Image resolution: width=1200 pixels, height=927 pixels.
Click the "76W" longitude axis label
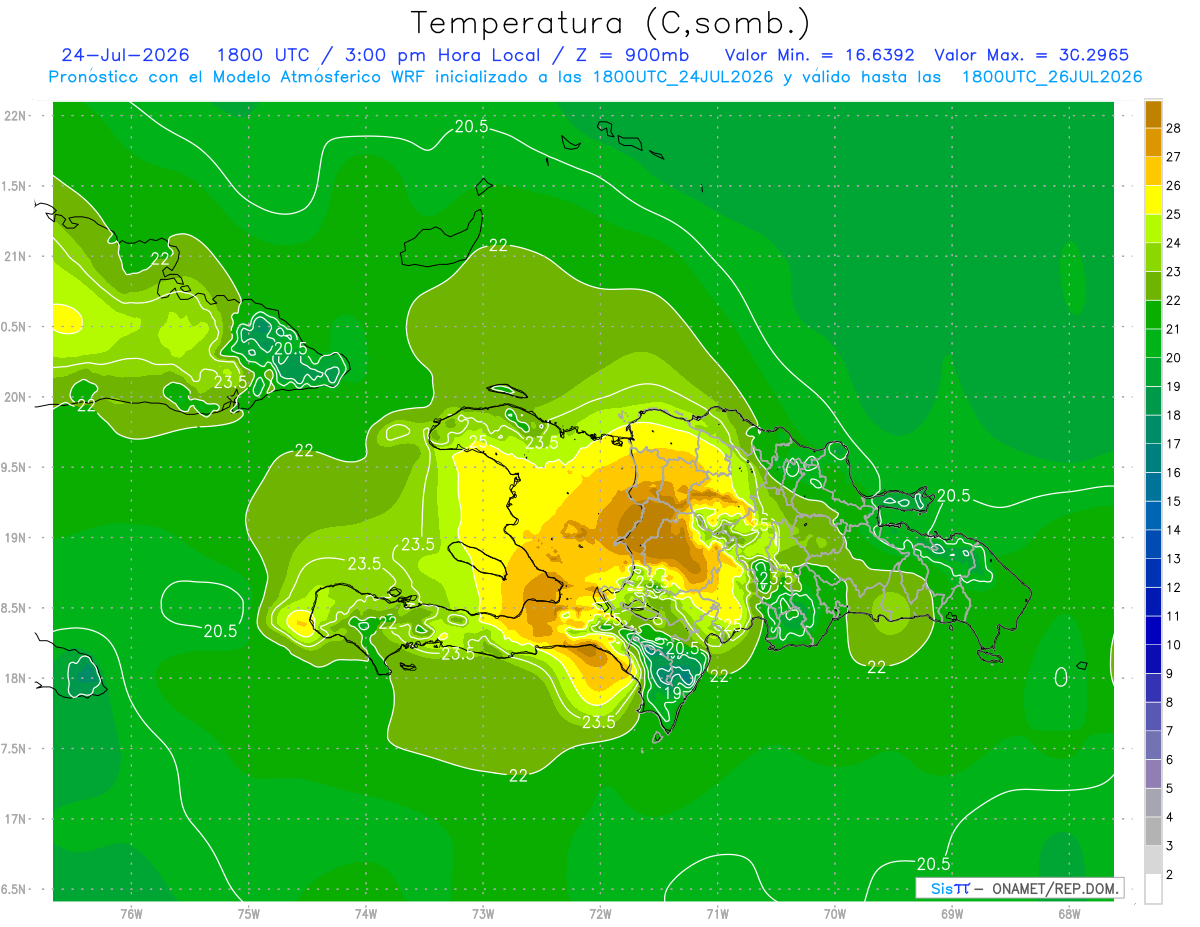131,913
